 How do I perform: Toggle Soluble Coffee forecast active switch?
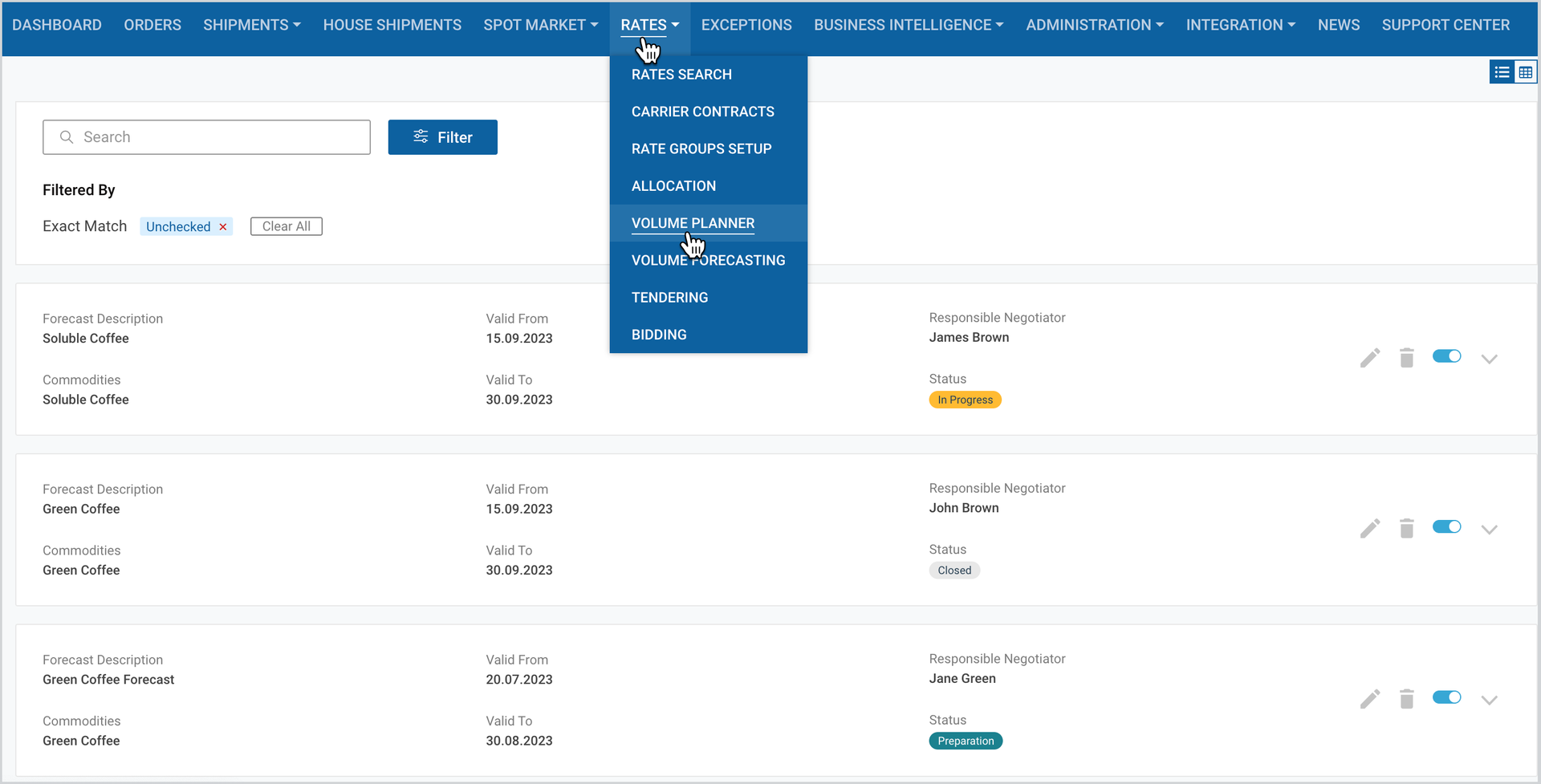1446,356
